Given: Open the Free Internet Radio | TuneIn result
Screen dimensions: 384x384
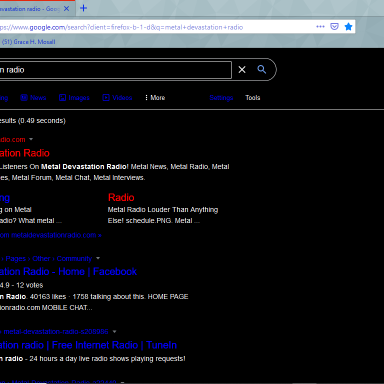Looking at the screenshot, I should click(88, 345).
